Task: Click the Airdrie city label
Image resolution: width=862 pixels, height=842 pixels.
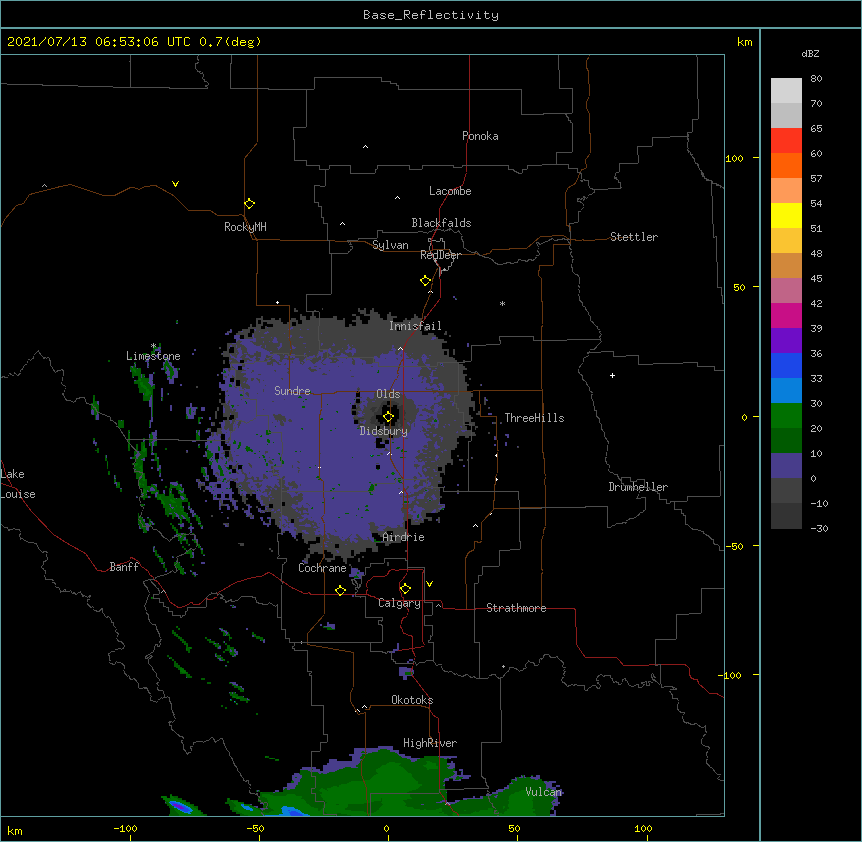Action: (404, 537)
